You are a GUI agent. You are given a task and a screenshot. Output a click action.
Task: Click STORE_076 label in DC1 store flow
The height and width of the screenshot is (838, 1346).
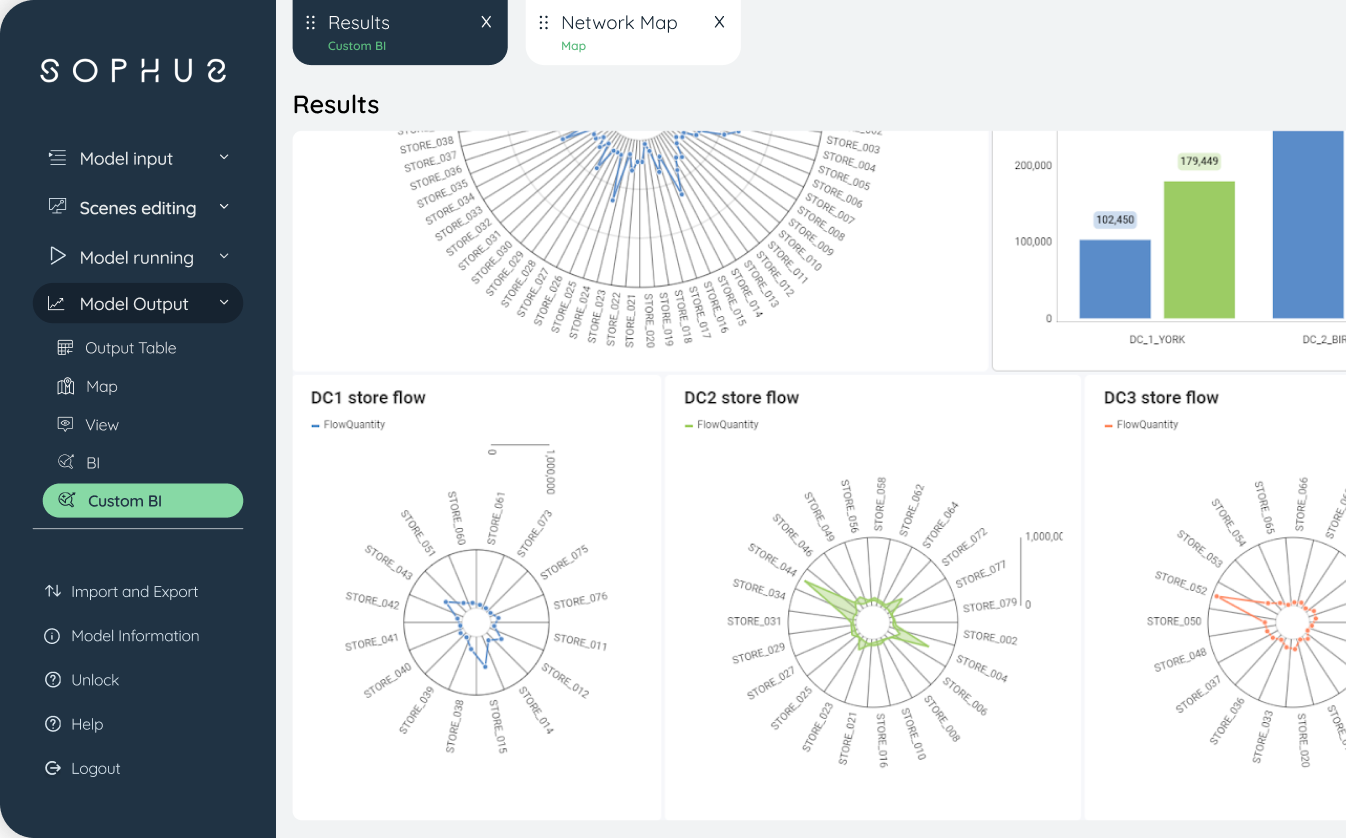click(x=580, y=601)
